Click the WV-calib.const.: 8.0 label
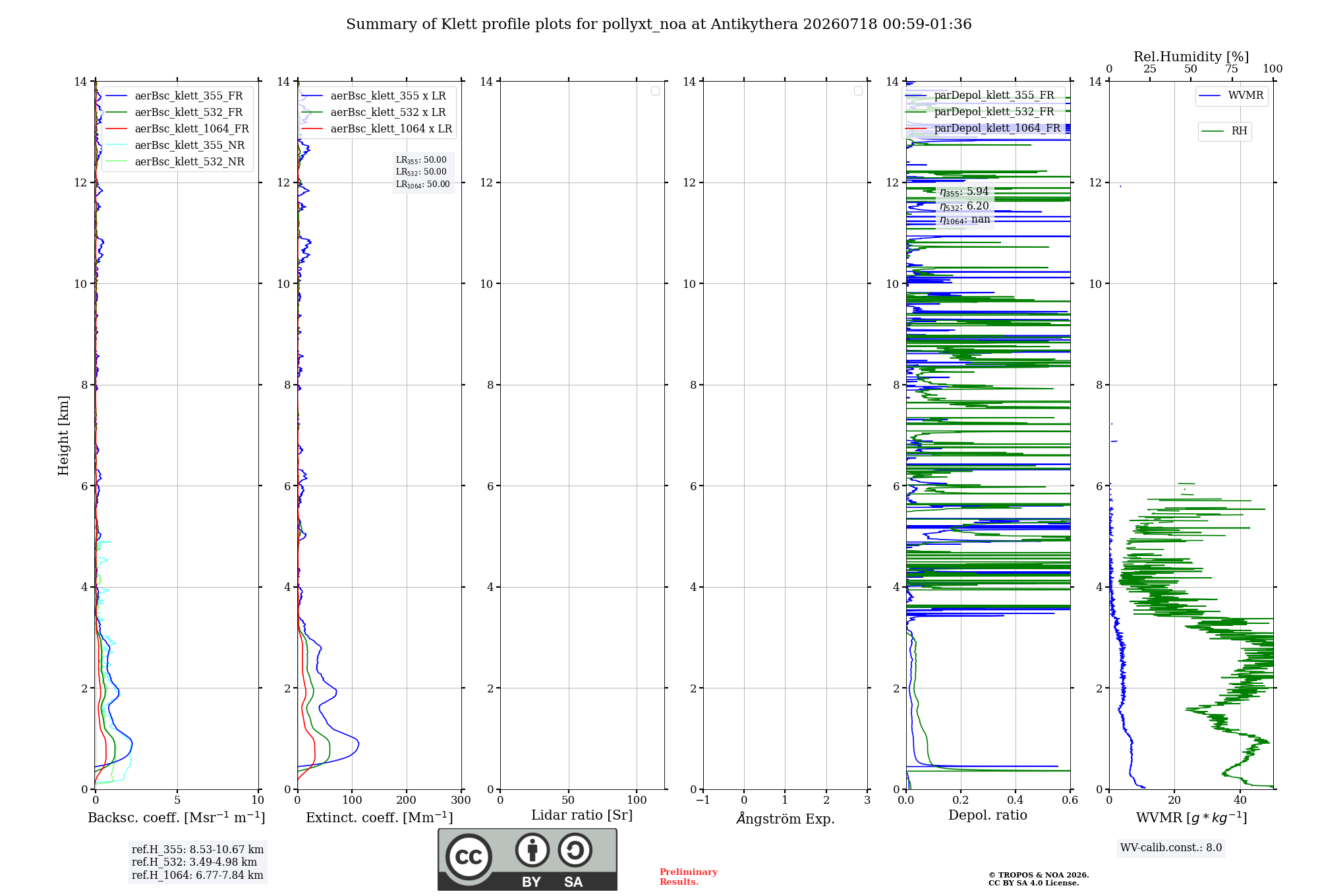Image resolution: width=1318 pixels, height=896 pixels. [1171, 848]
